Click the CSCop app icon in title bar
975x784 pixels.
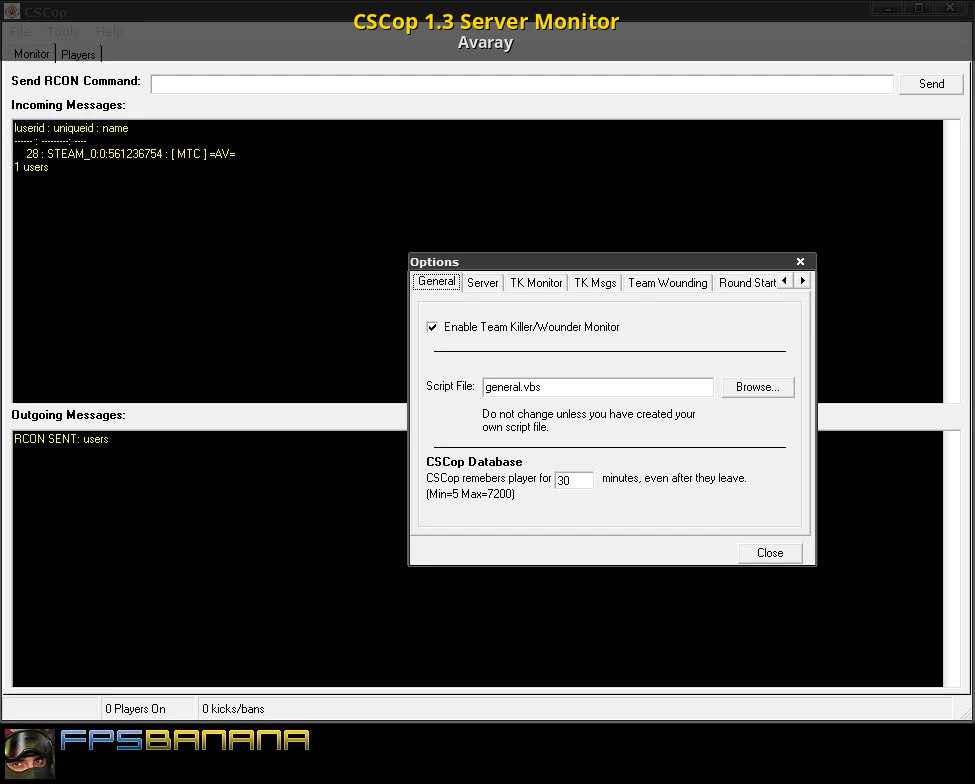[x=12, y=11]
